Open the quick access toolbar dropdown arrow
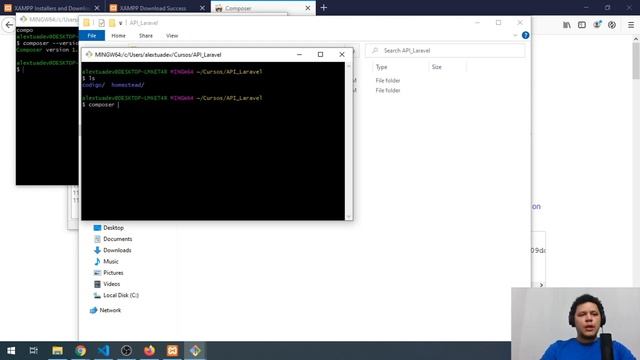The image size is (640, 360). coord(120,23)
